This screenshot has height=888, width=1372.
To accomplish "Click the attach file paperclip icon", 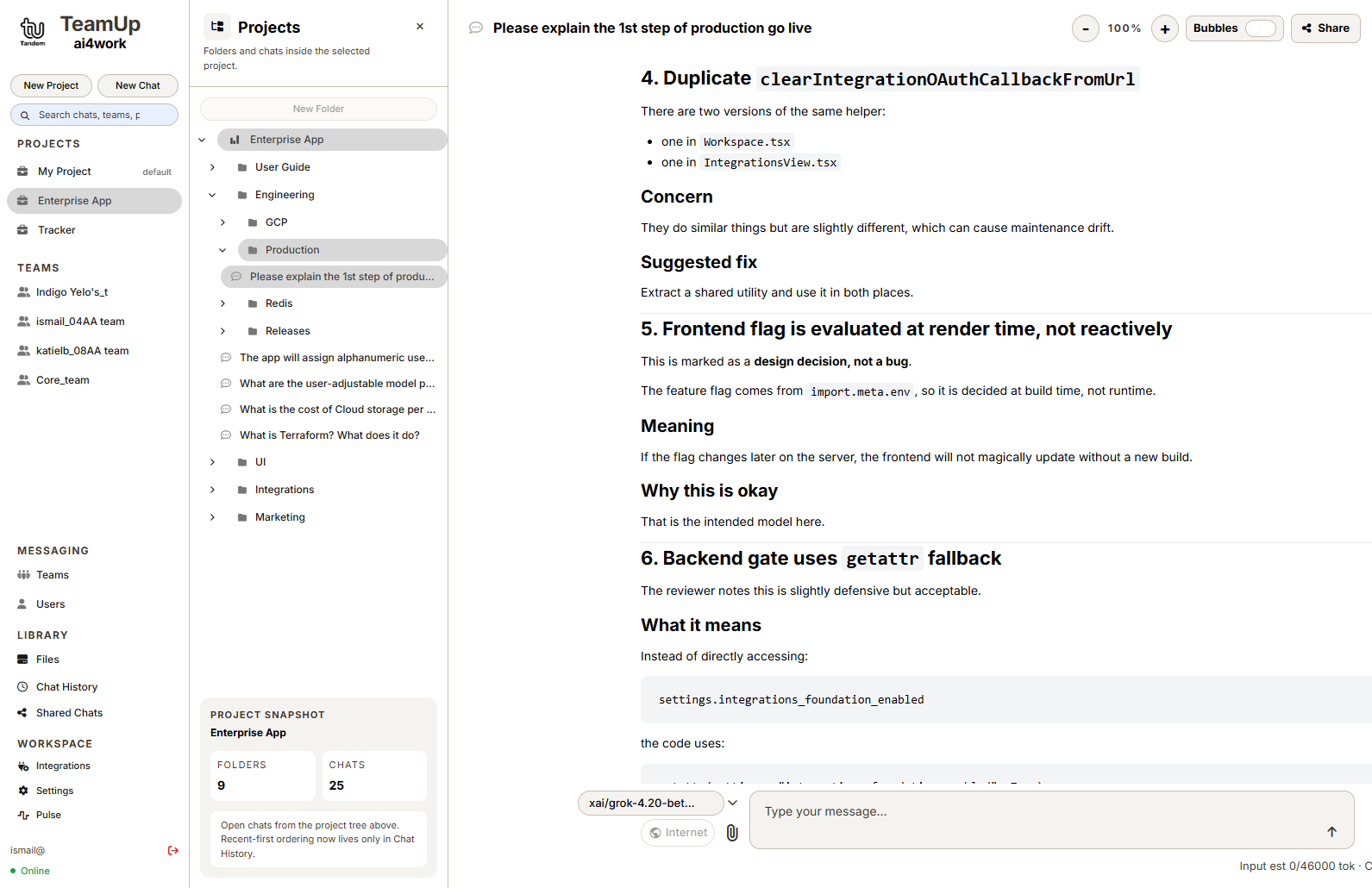I will click(x=732, y=833).
